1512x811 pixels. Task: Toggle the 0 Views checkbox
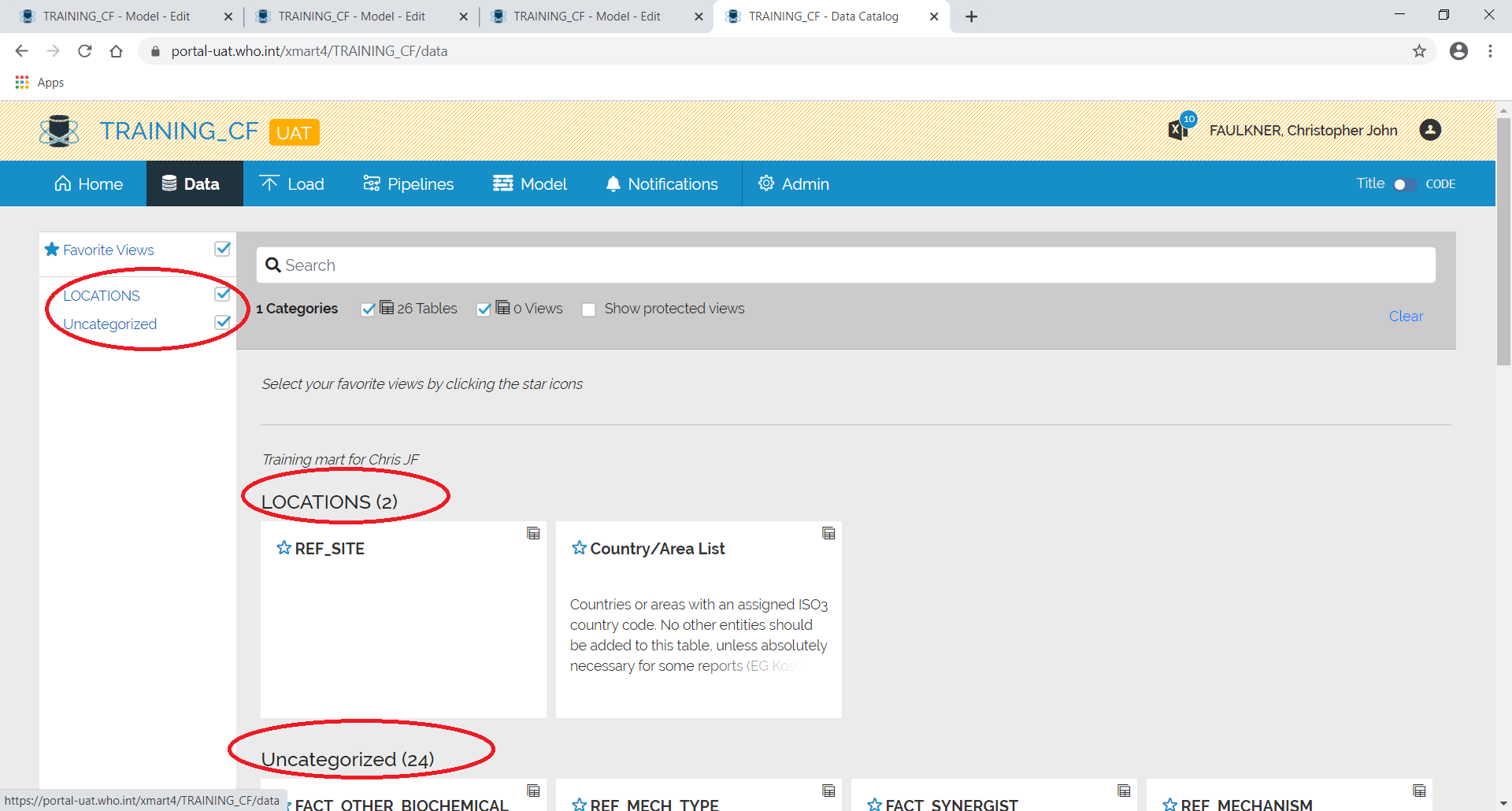pos(484,309)
